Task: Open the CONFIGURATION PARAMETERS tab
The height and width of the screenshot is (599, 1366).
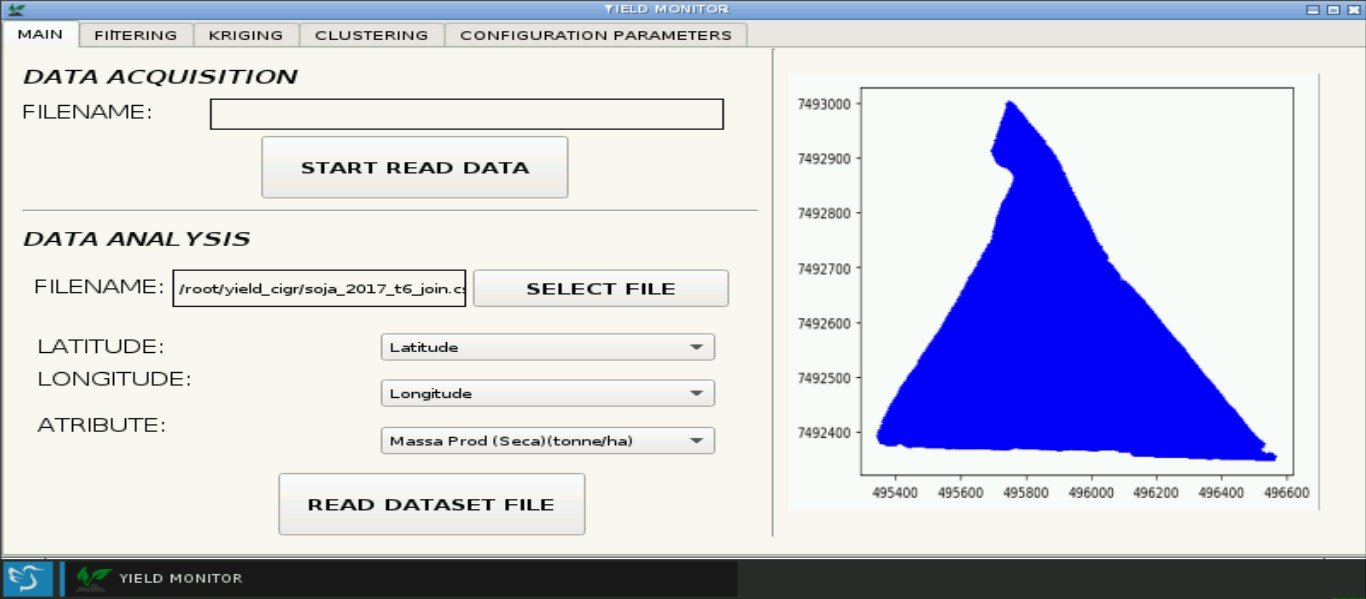Action: (x=596, y=35)
